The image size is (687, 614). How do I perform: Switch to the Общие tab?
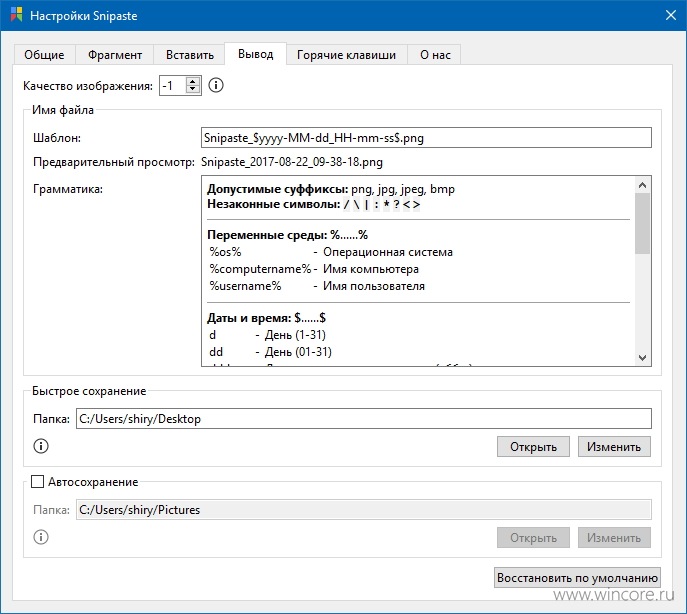(x=44, y=55)
